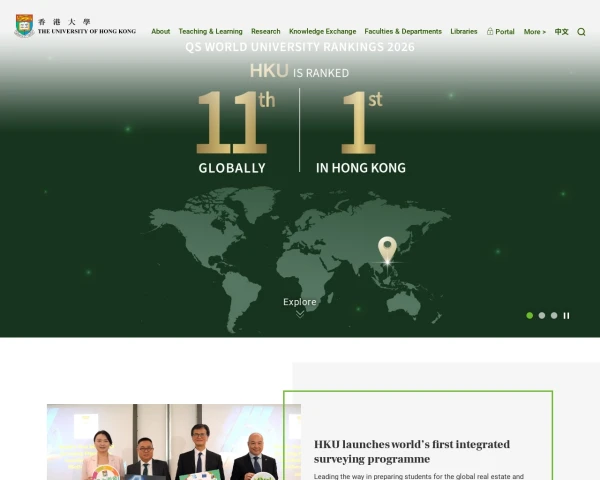The height and width of the screenshot is (480, 600).
Task: Click the Portal lock icon
Action: (x=489, y=31)
